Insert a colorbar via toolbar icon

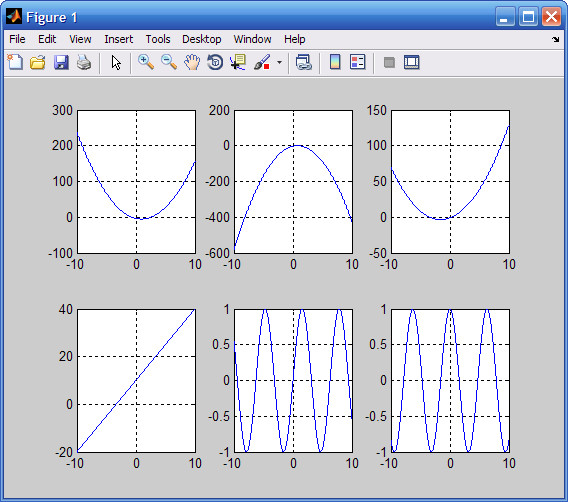[335, 62]
